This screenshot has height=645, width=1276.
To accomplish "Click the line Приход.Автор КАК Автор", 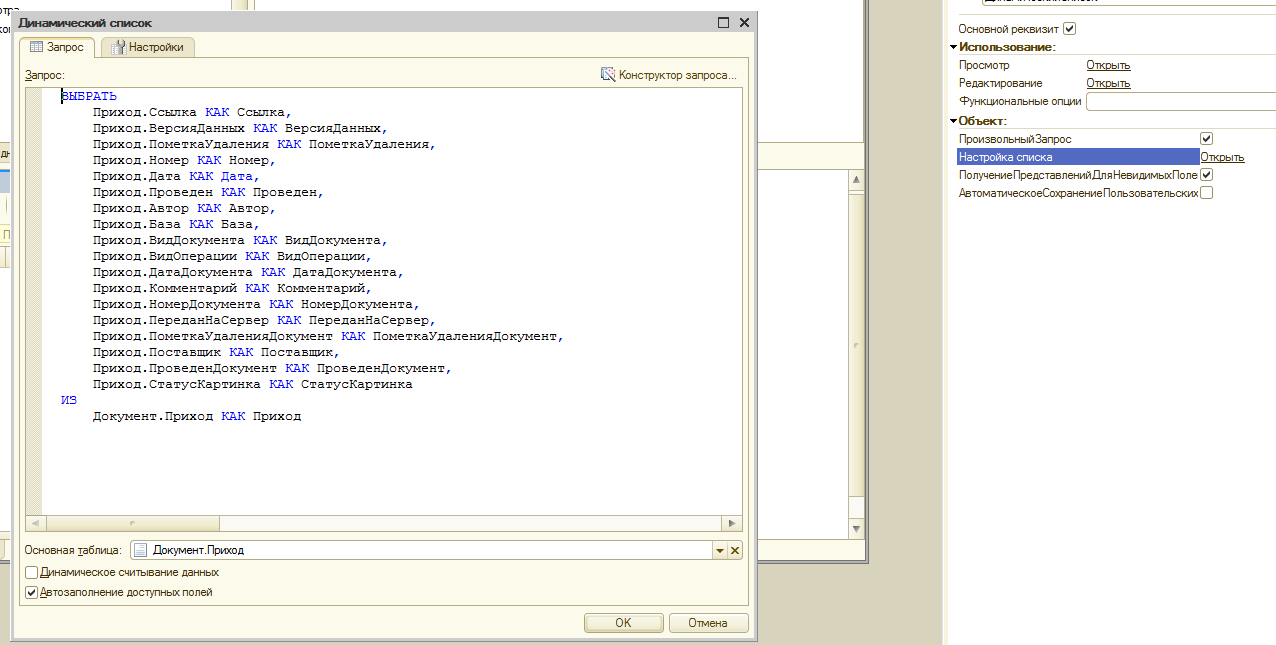I will 184,208.
